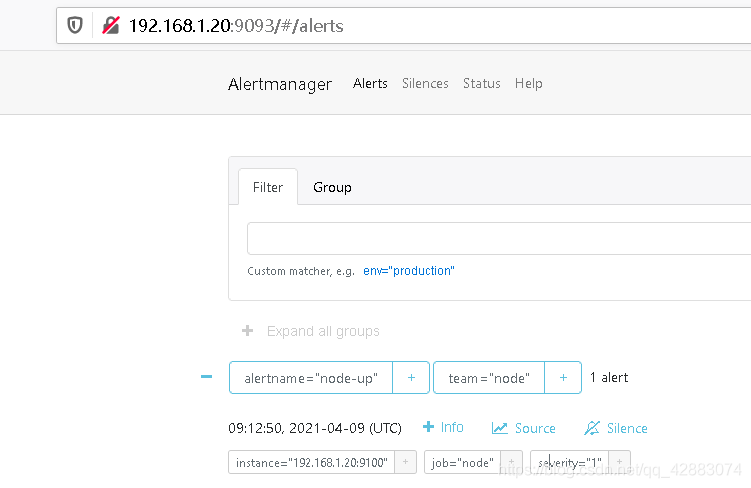Expand all groups
Viewport: 751px width, 488px height.
[311, 331]
